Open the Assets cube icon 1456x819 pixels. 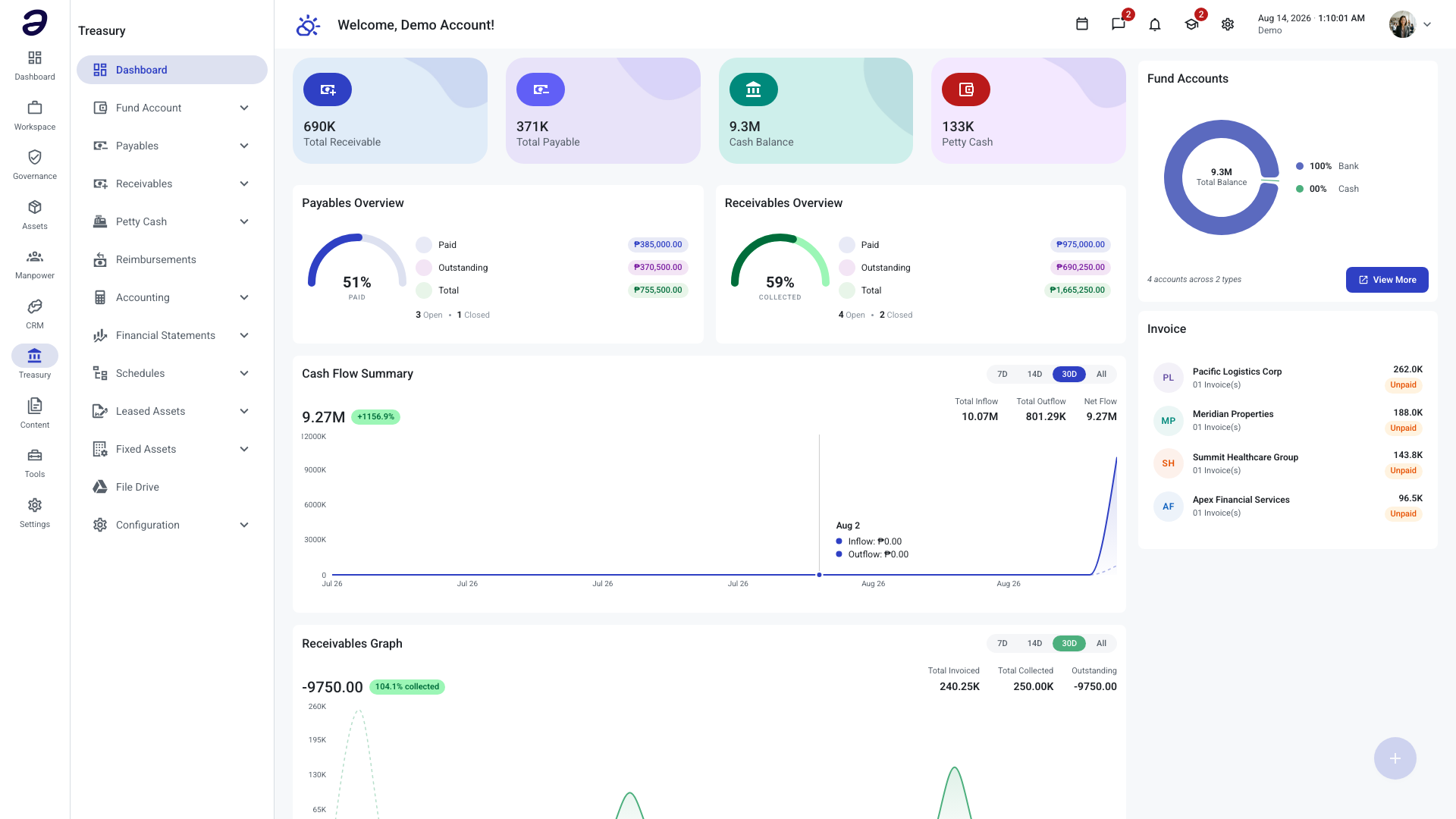point(35,207)
